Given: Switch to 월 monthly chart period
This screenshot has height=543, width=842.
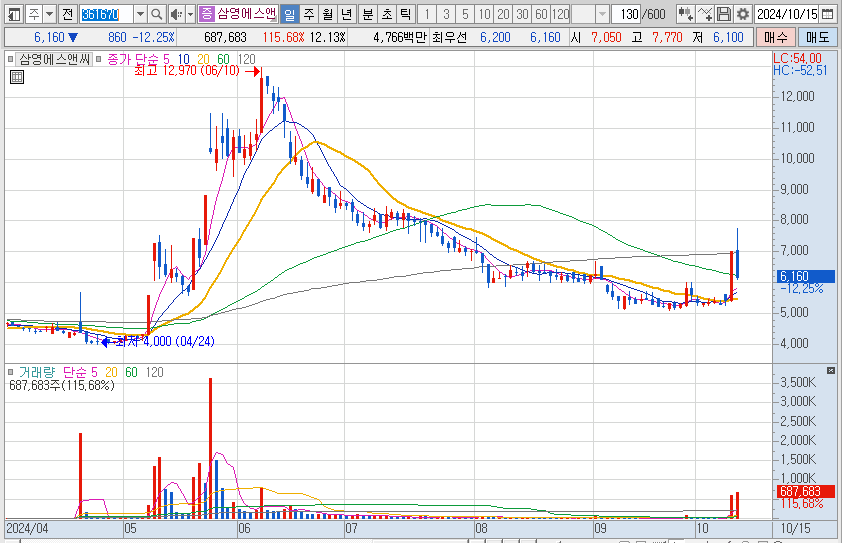Looking at the screenshot, I should 328,14.
